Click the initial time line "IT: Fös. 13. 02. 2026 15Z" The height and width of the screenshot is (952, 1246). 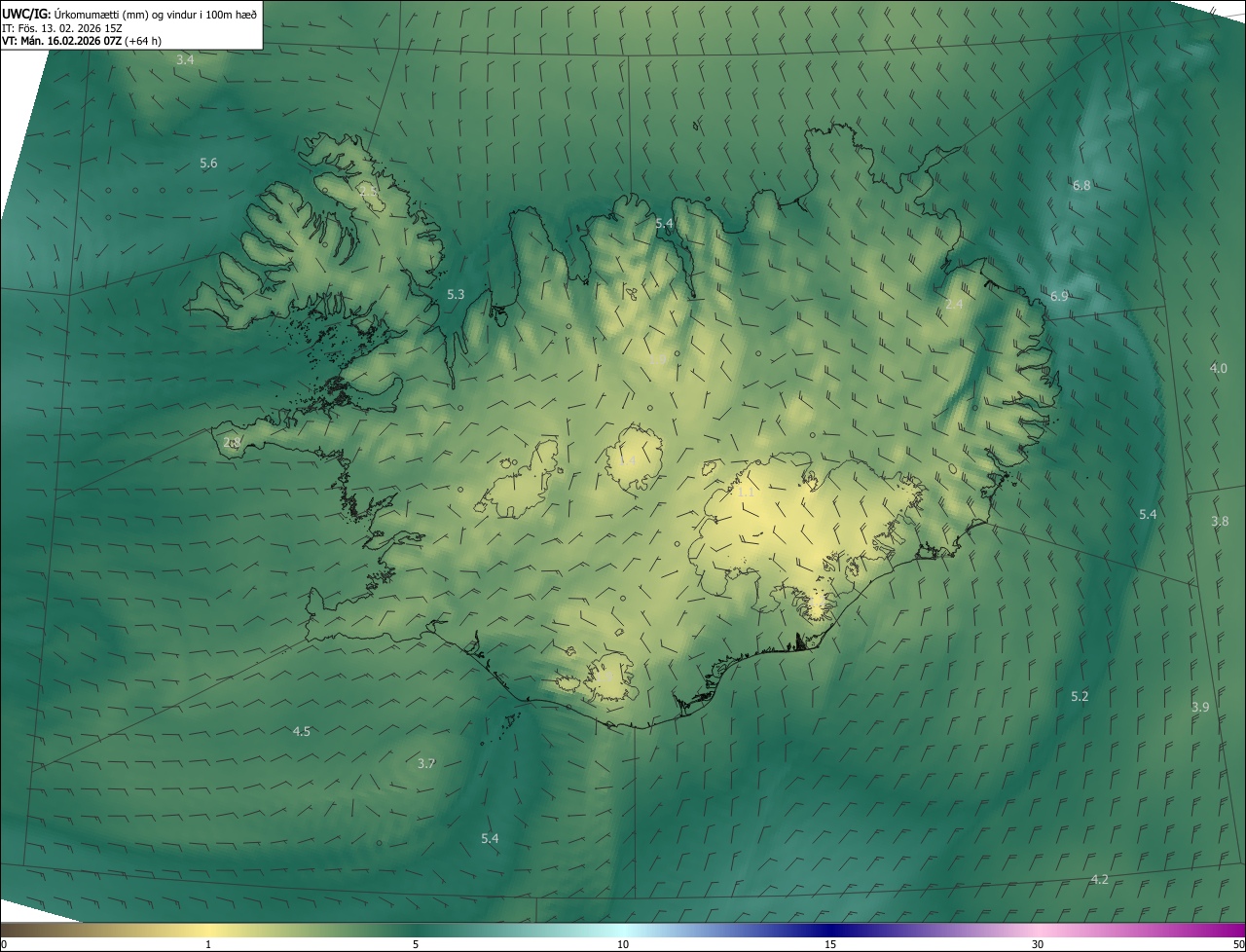coord(61,28)
